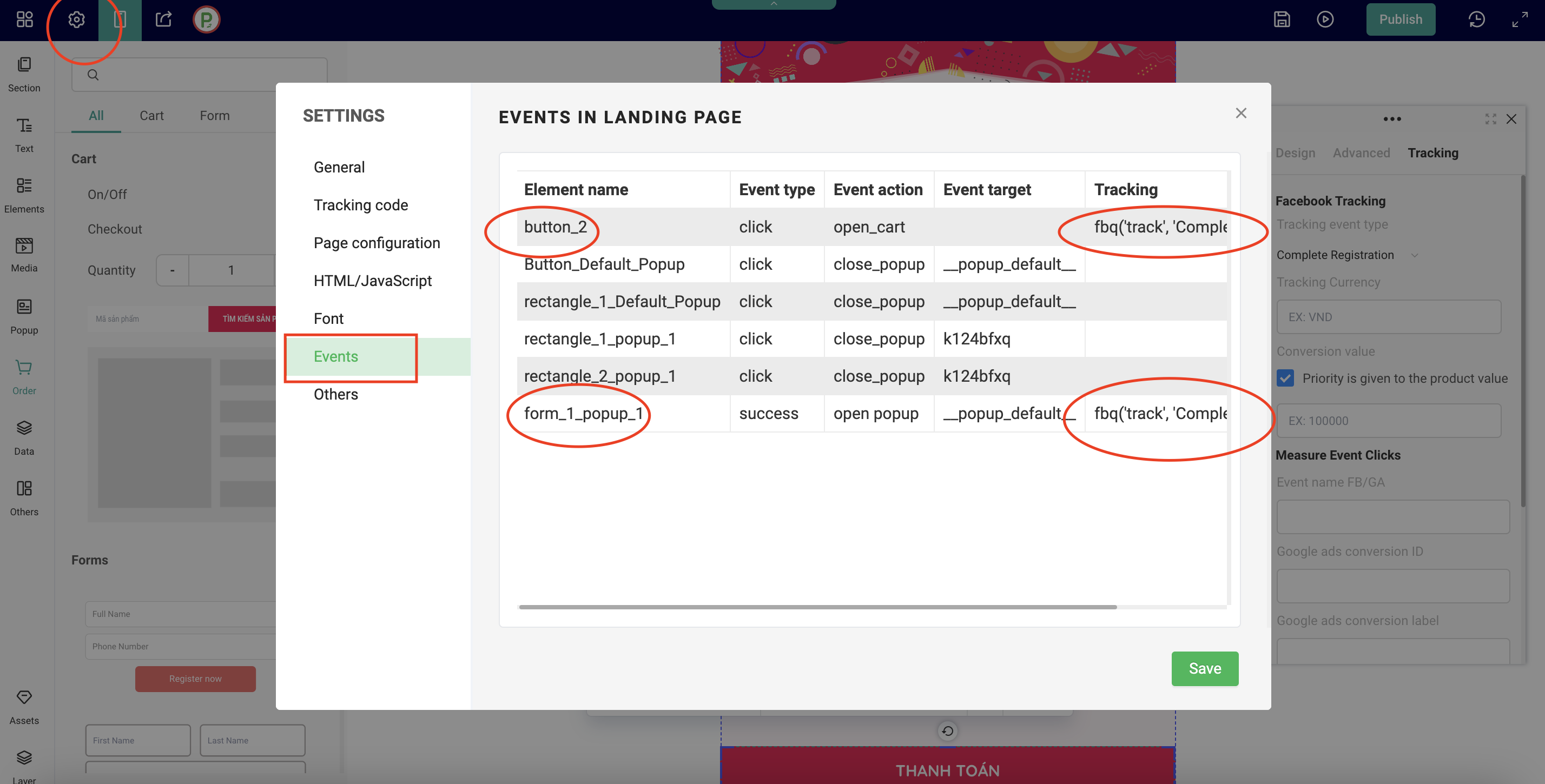Viewport: 1545px width, 784px height.
Task: Toggle the mobile device view icon
Action: (120, 19)
